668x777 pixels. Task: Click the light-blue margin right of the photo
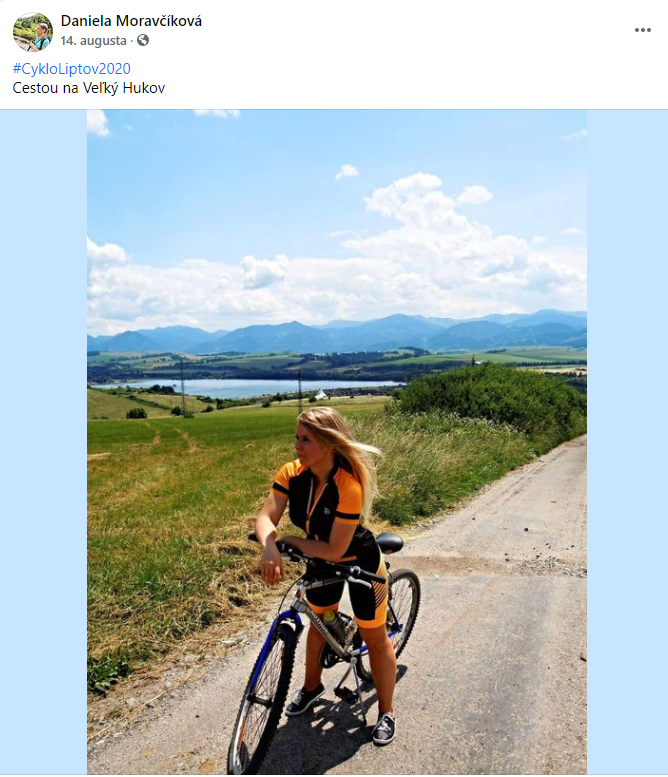[627, 441]
